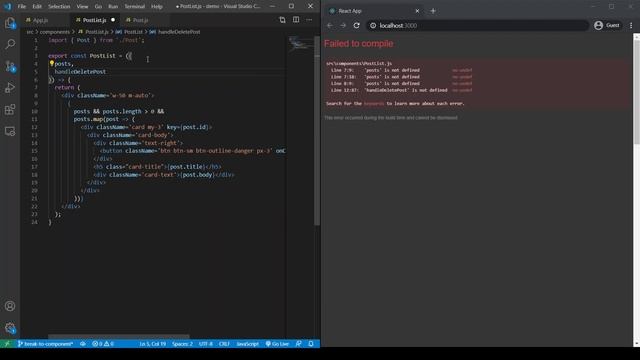Split the editor to the right
The height and width of the screenshot is (360, 640).
296,20
